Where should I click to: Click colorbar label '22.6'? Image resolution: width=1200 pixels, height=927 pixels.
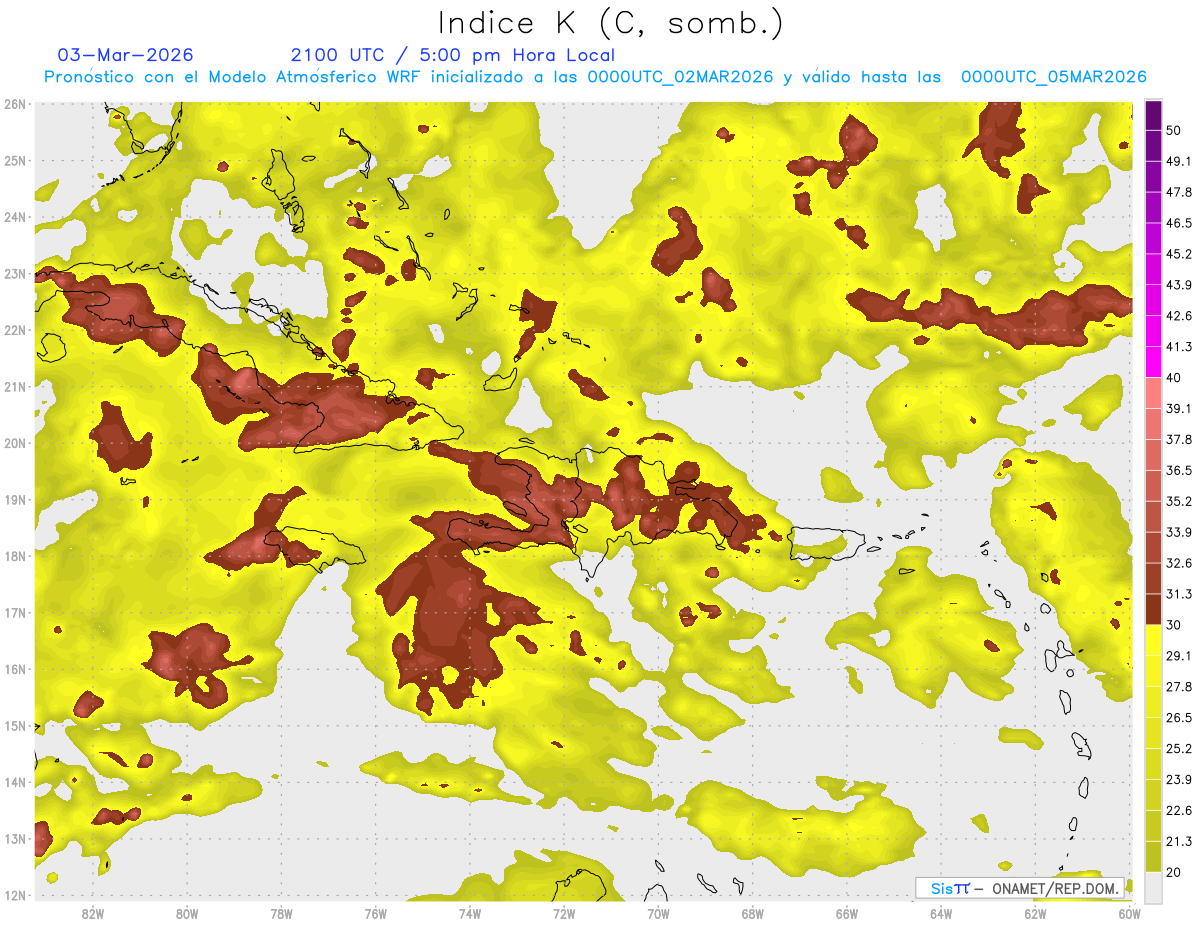(1179, 811)
